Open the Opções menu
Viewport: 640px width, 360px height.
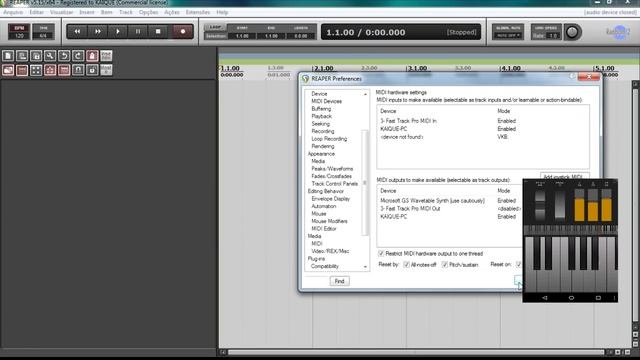[x=148, y=12]
